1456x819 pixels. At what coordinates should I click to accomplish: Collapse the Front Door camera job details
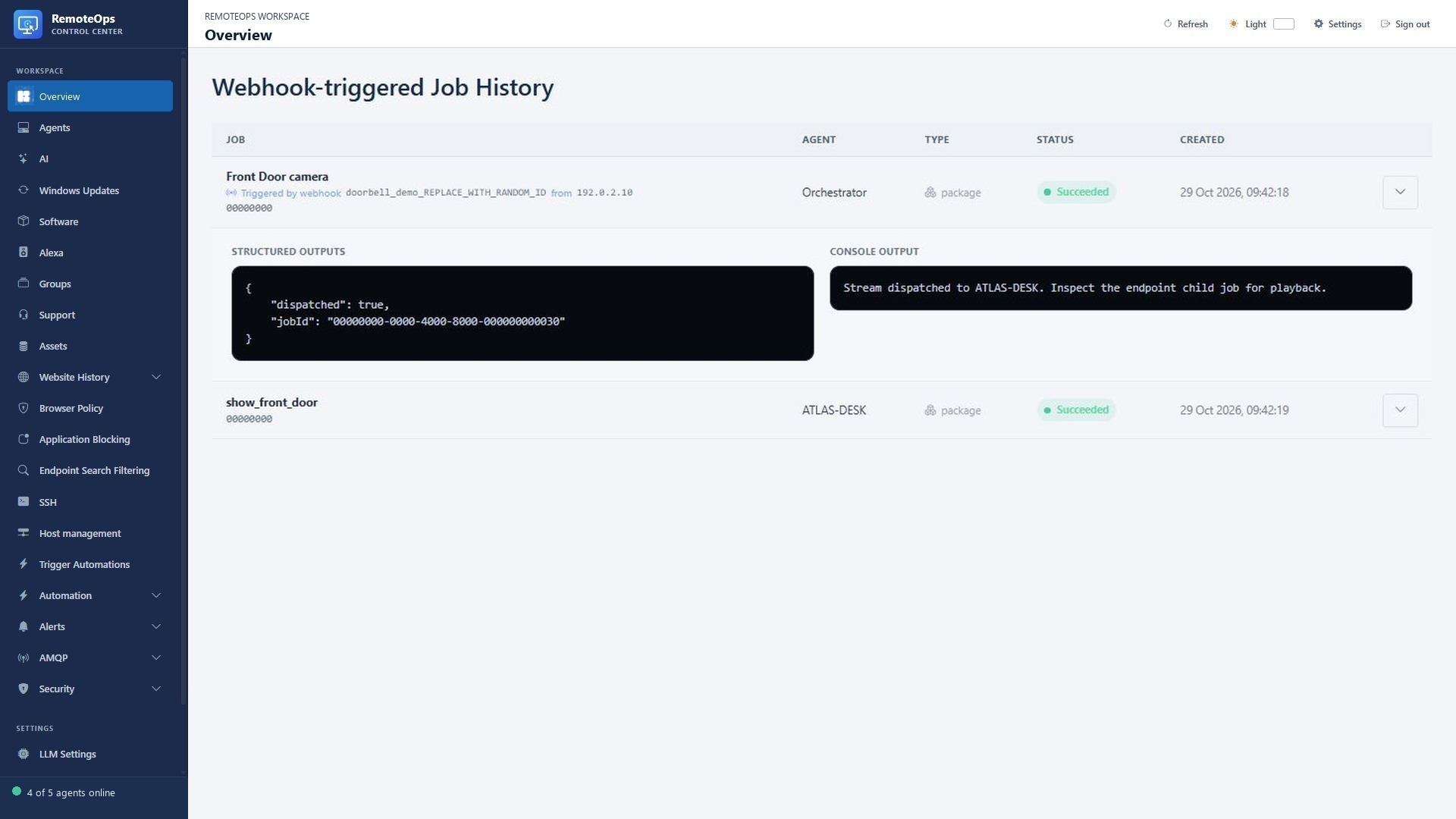point(1400,193)
